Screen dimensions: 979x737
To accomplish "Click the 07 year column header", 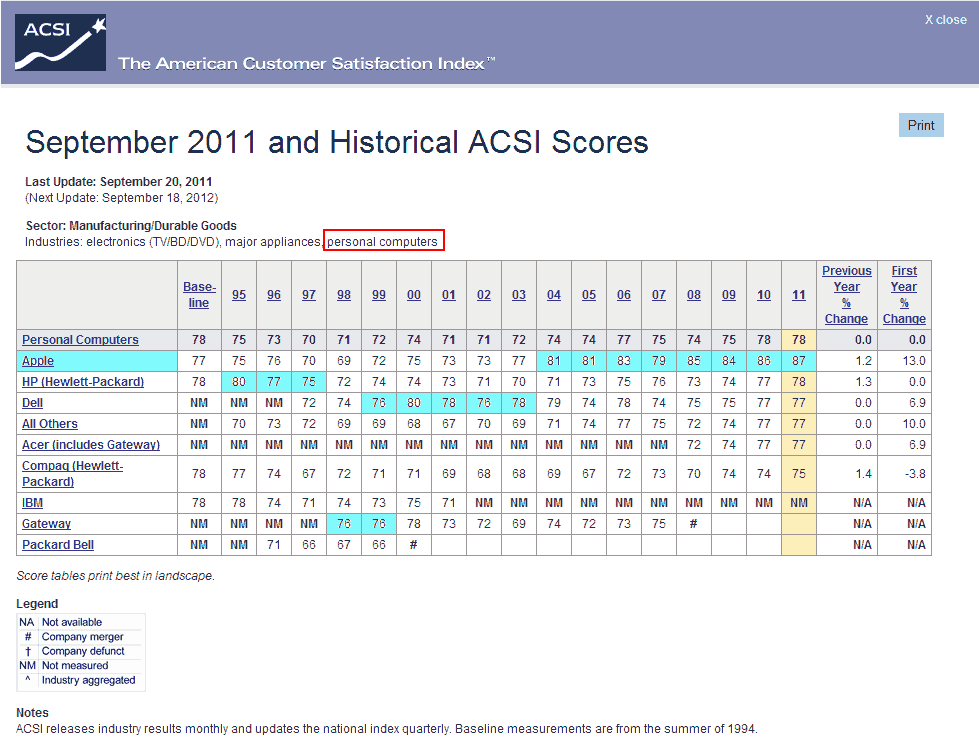I will (658, 295).
